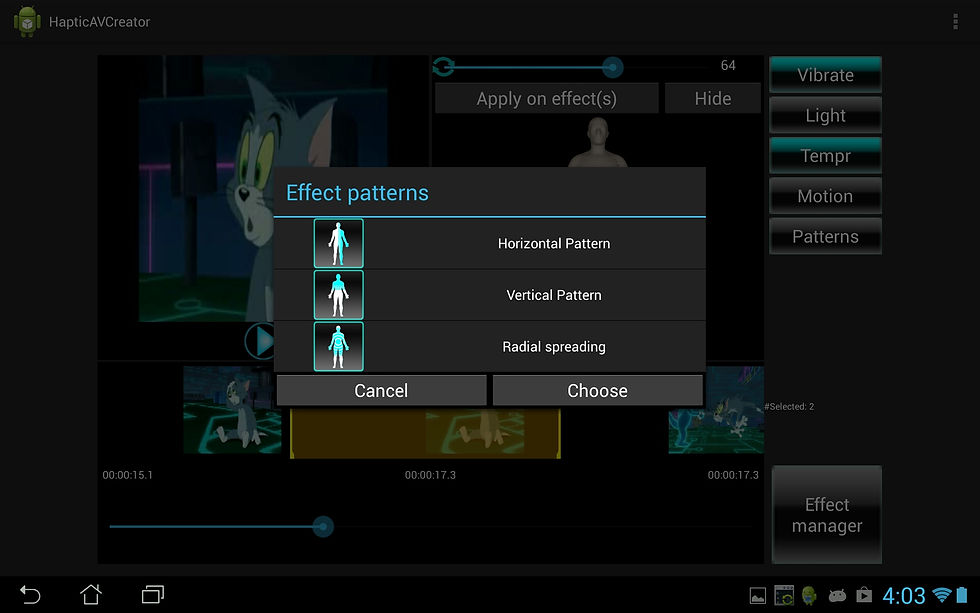980x613 pixels.
Task: Click the HapticAVCreator title text
Action: 99,22
